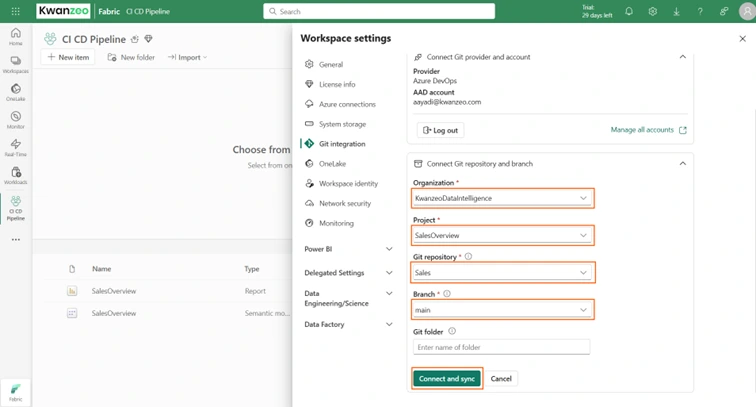Expand the Data Engineering/Science section

click(348, 298)
